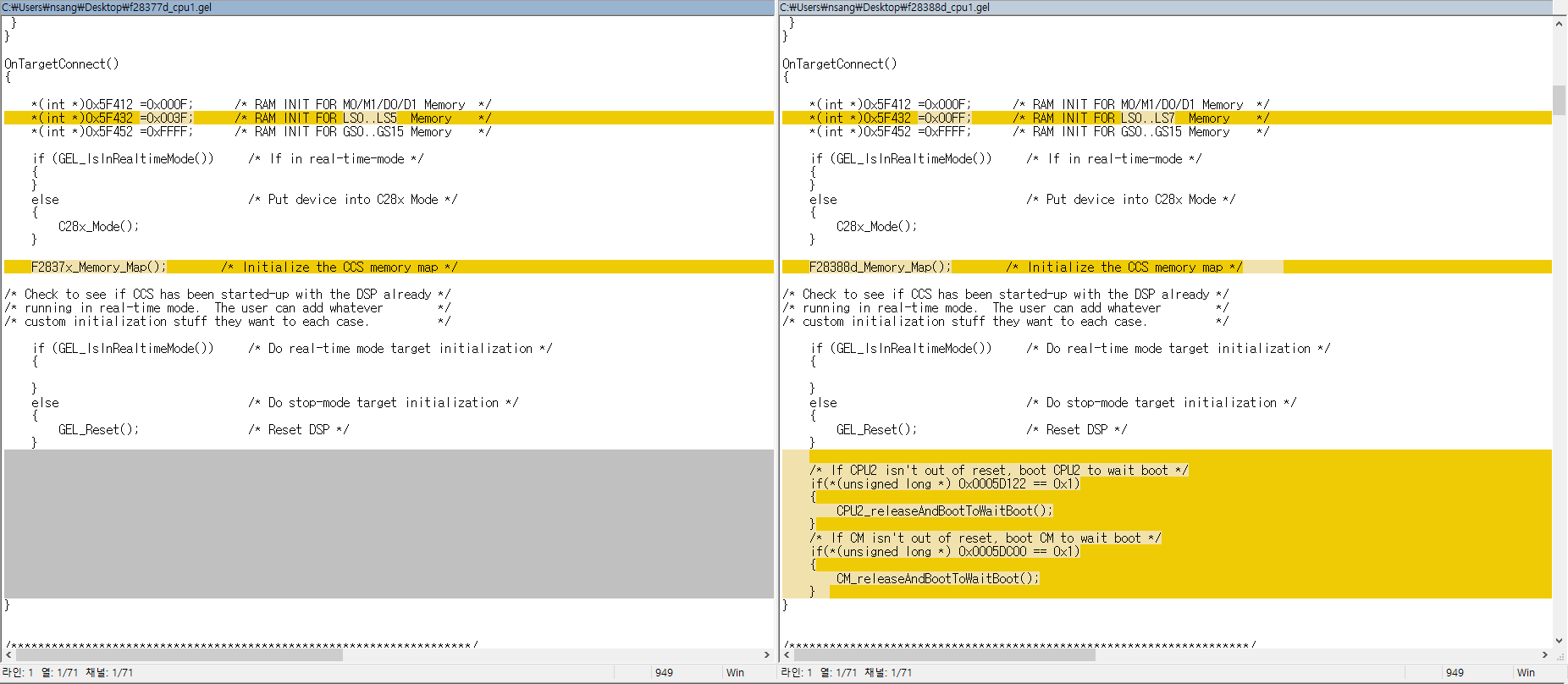This screenshot has height=684, width=1568.
Task: Click the left status bar 'Win' line-ending entry
Action: click(x=735, y=673)
